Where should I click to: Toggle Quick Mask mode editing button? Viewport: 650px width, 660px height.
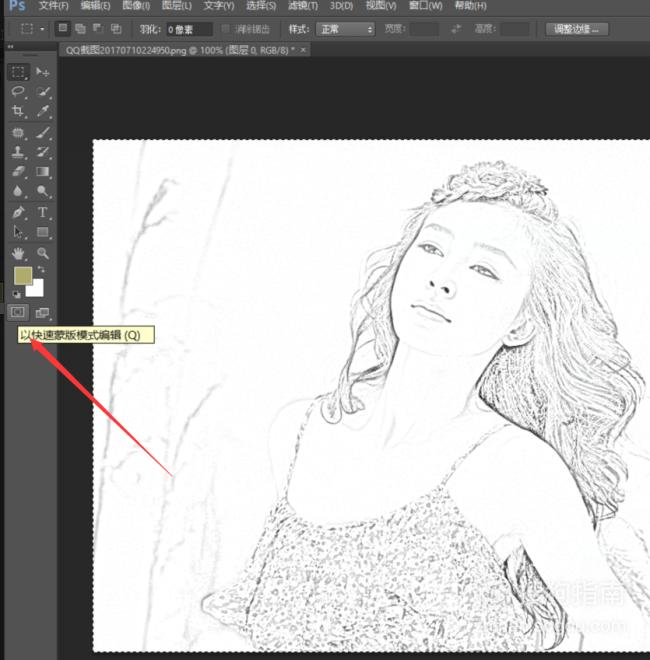pyautogui.click(x=18, y=312)
